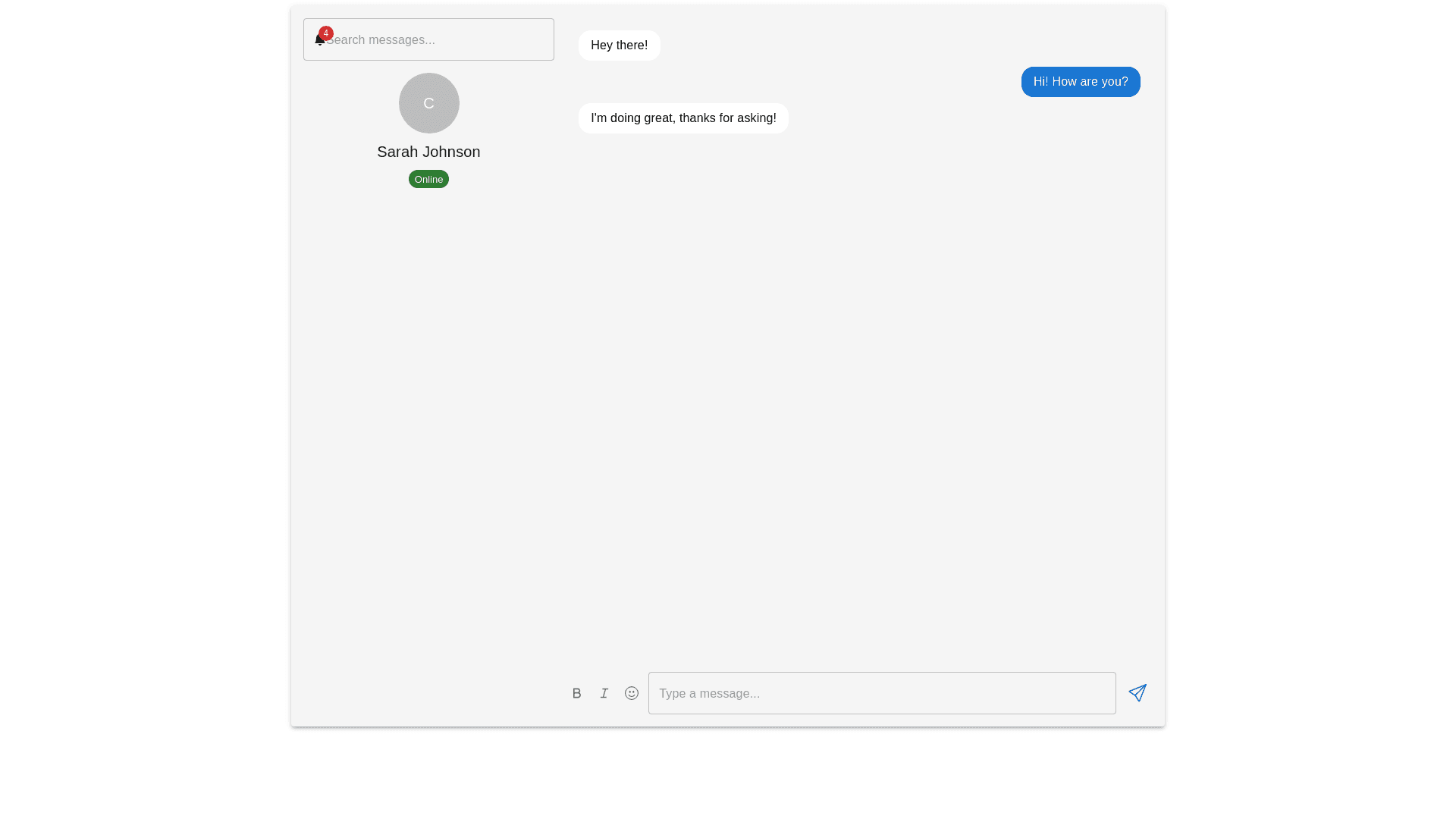Send the message with the blue arrow
The width and height of the screenshot is (1456, 819).
coord(1137,693)
